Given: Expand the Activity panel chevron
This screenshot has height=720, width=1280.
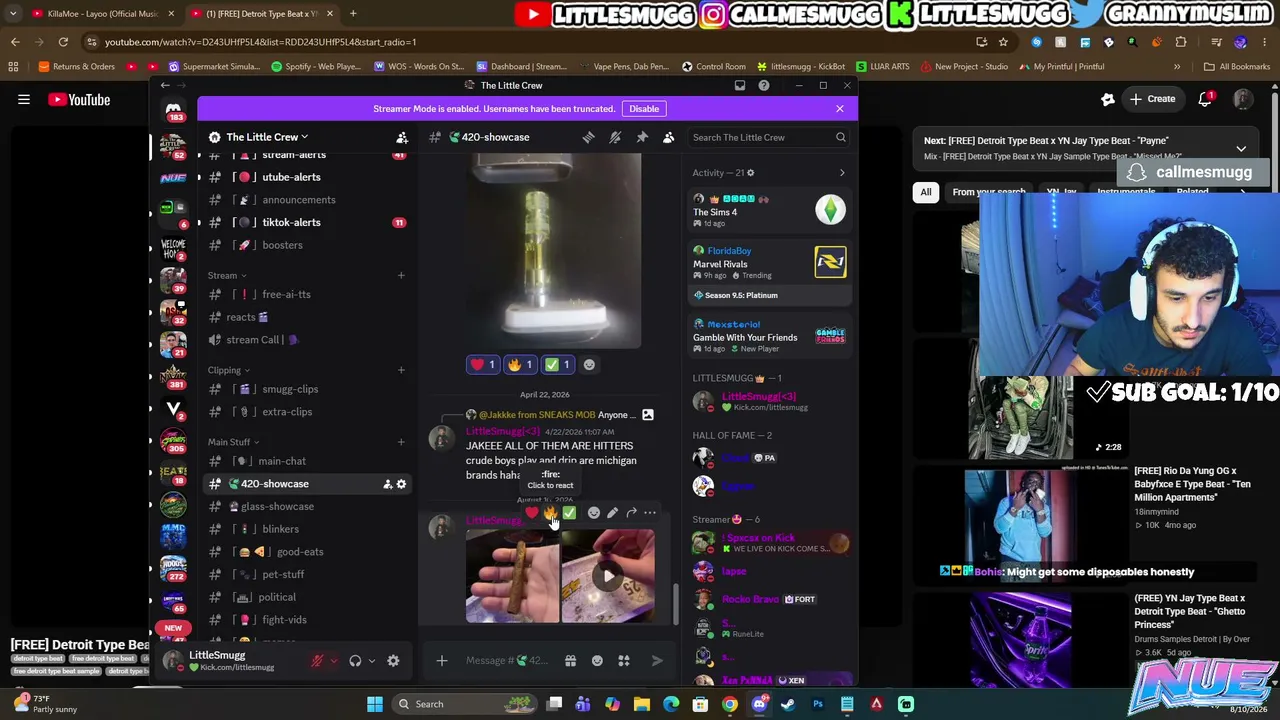Looking at the screenshot, I should (842, 173).
